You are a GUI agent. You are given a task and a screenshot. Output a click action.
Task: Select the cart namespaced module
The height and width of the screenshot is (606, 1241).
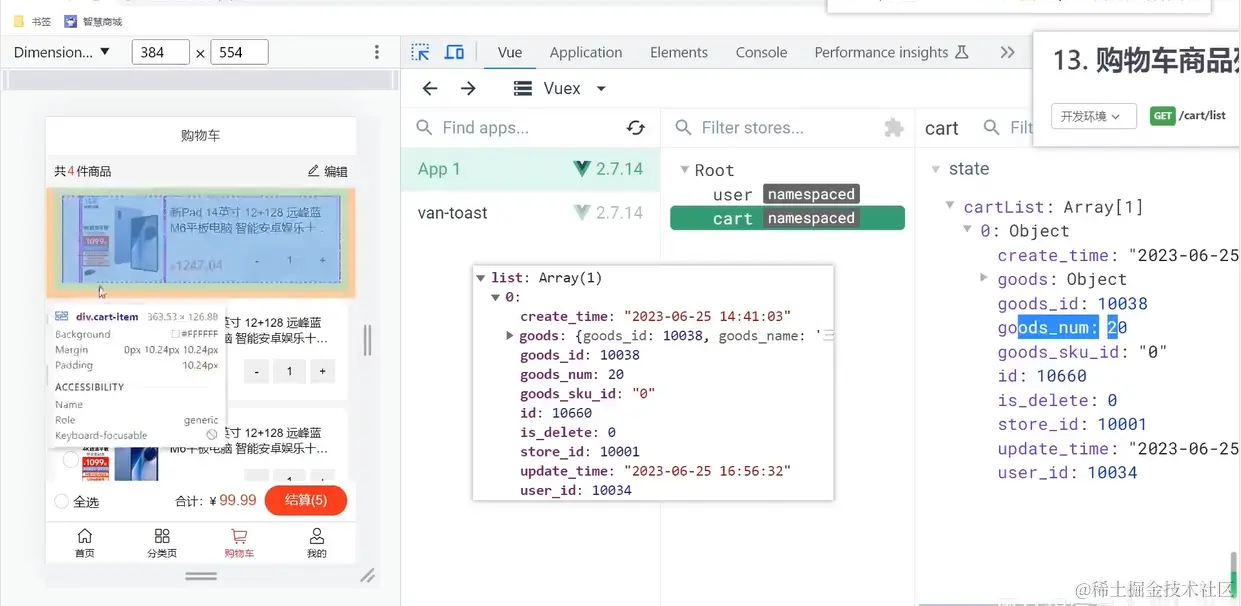(787, 218)
